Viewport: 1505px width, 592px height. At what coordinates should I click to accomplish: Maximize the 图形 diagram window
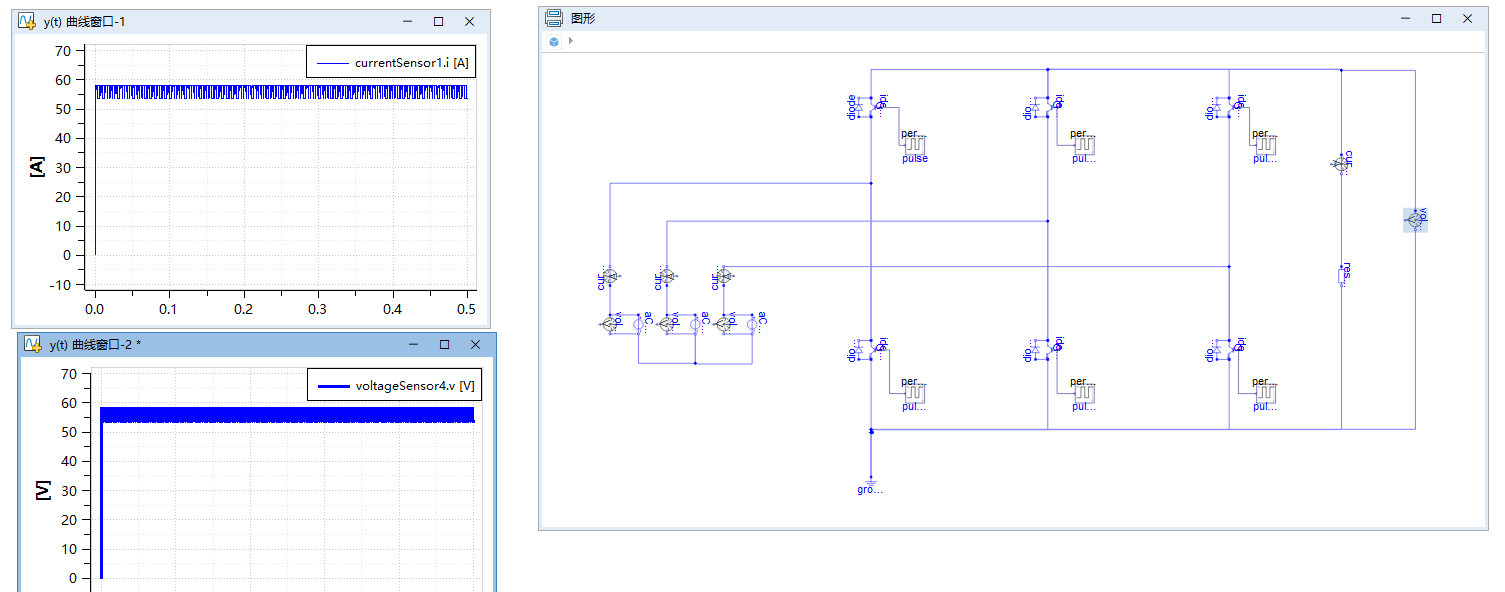pos(1436,18)
